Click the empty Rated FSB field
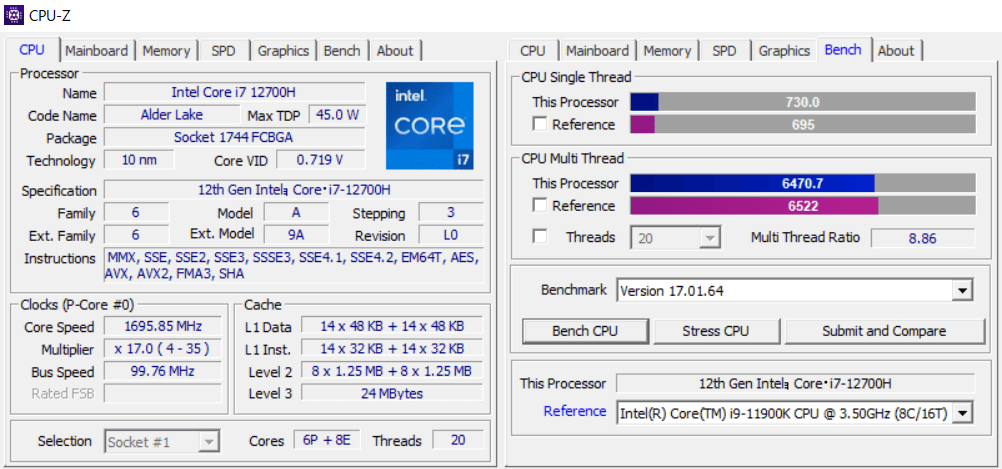 click(x=163, y=393)
